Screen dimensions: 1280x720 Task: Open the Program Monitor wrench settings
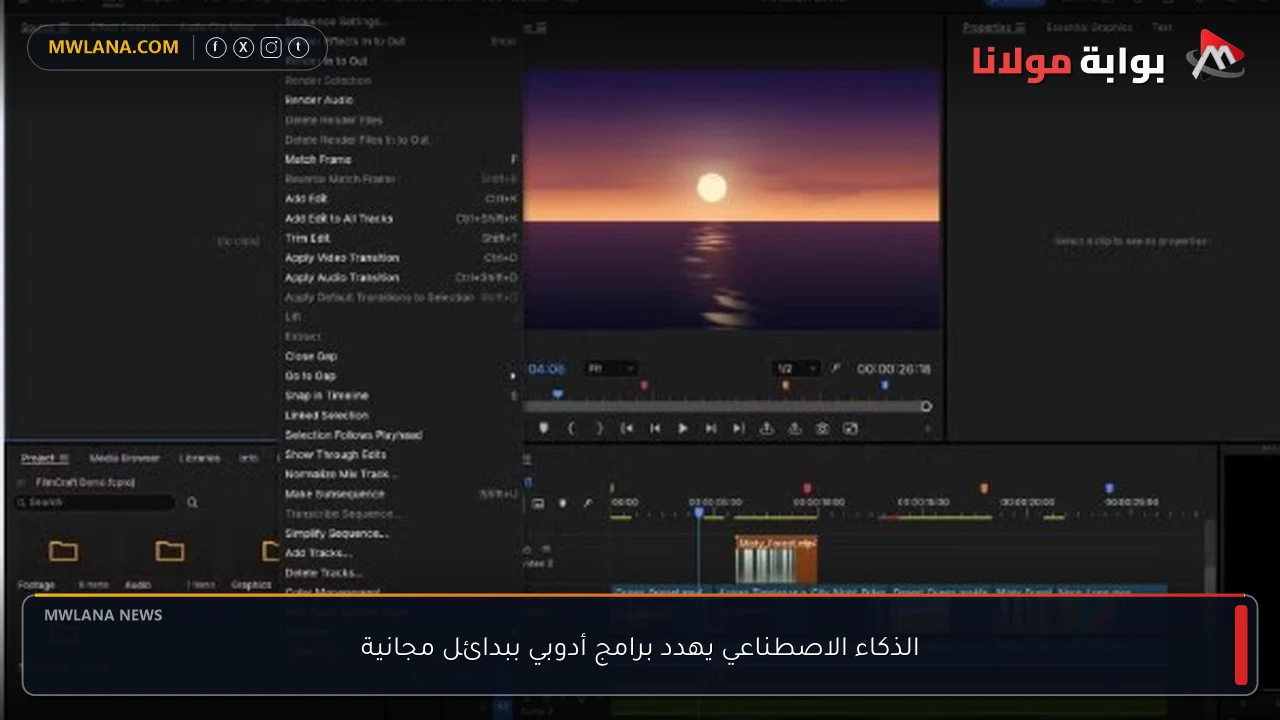point(836,369)
